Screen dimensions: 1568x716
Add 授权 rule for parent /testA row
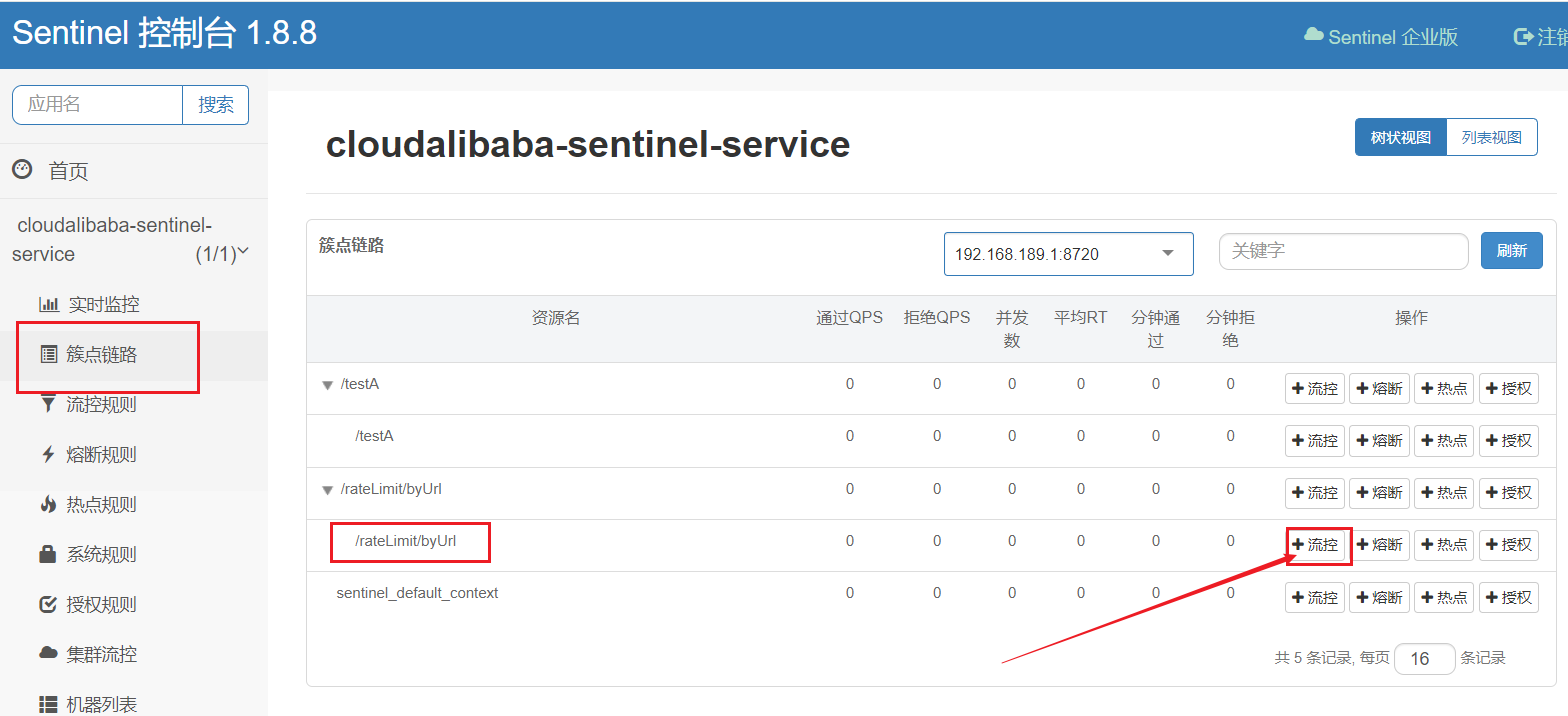[1509, 388]
